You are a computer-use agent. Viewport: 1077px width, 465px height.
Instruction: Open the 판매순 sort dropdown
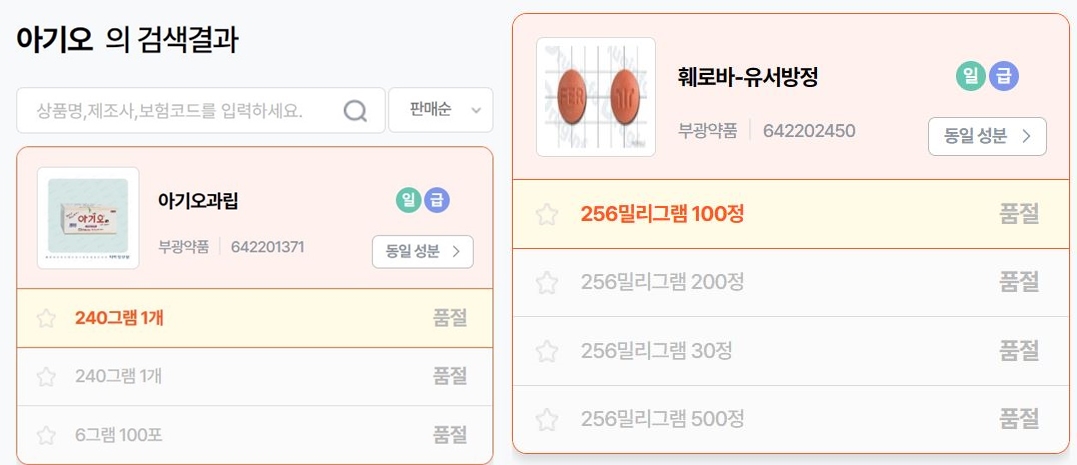(440, 110)
